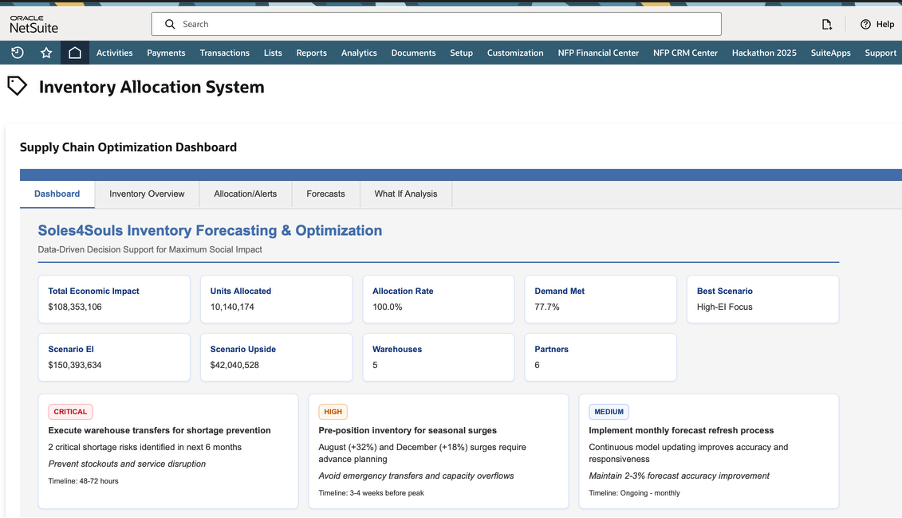Go to Home via house icon

click(75, 53)
